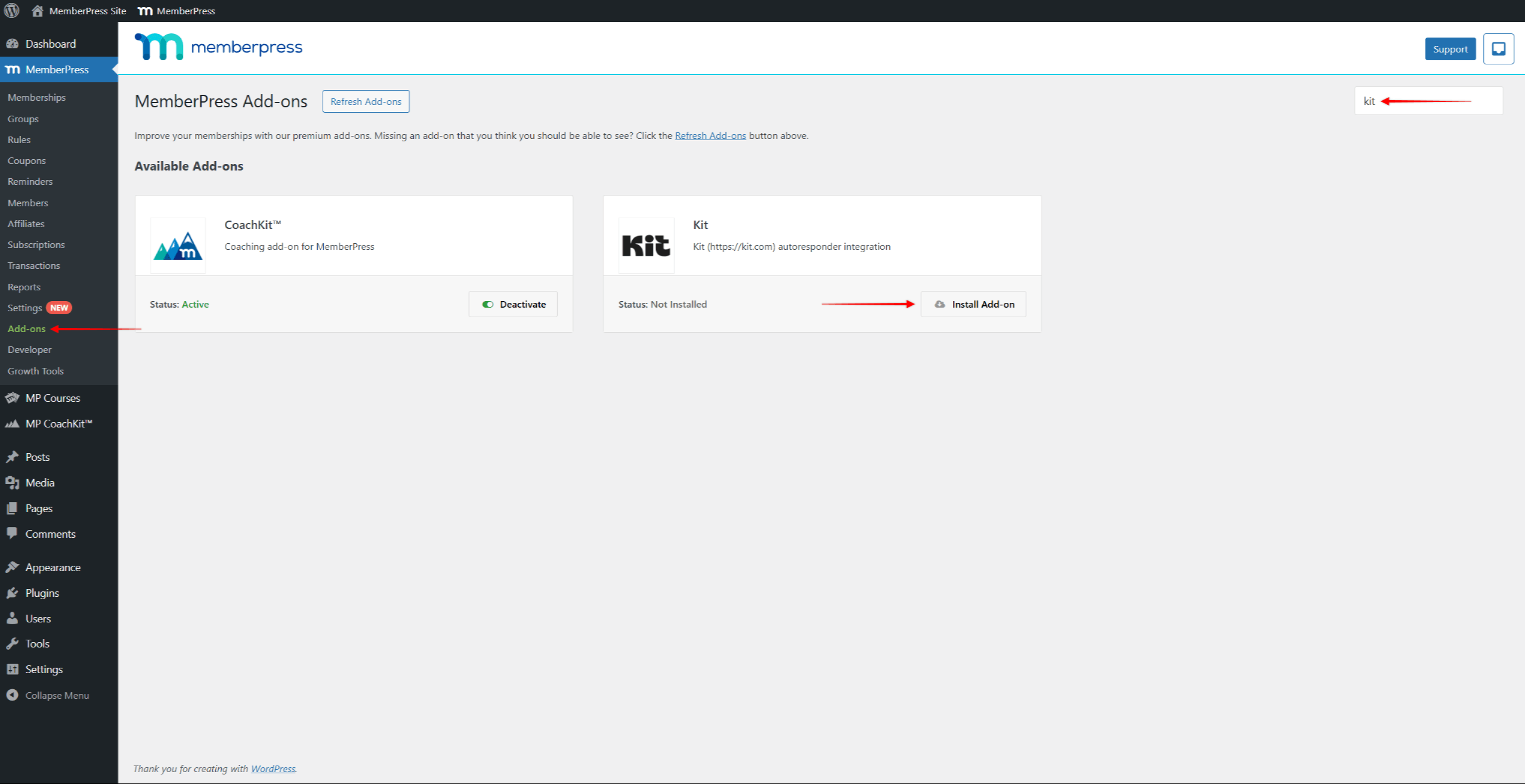
Task: Open the Plugins menu
Action: coord(42,593)
